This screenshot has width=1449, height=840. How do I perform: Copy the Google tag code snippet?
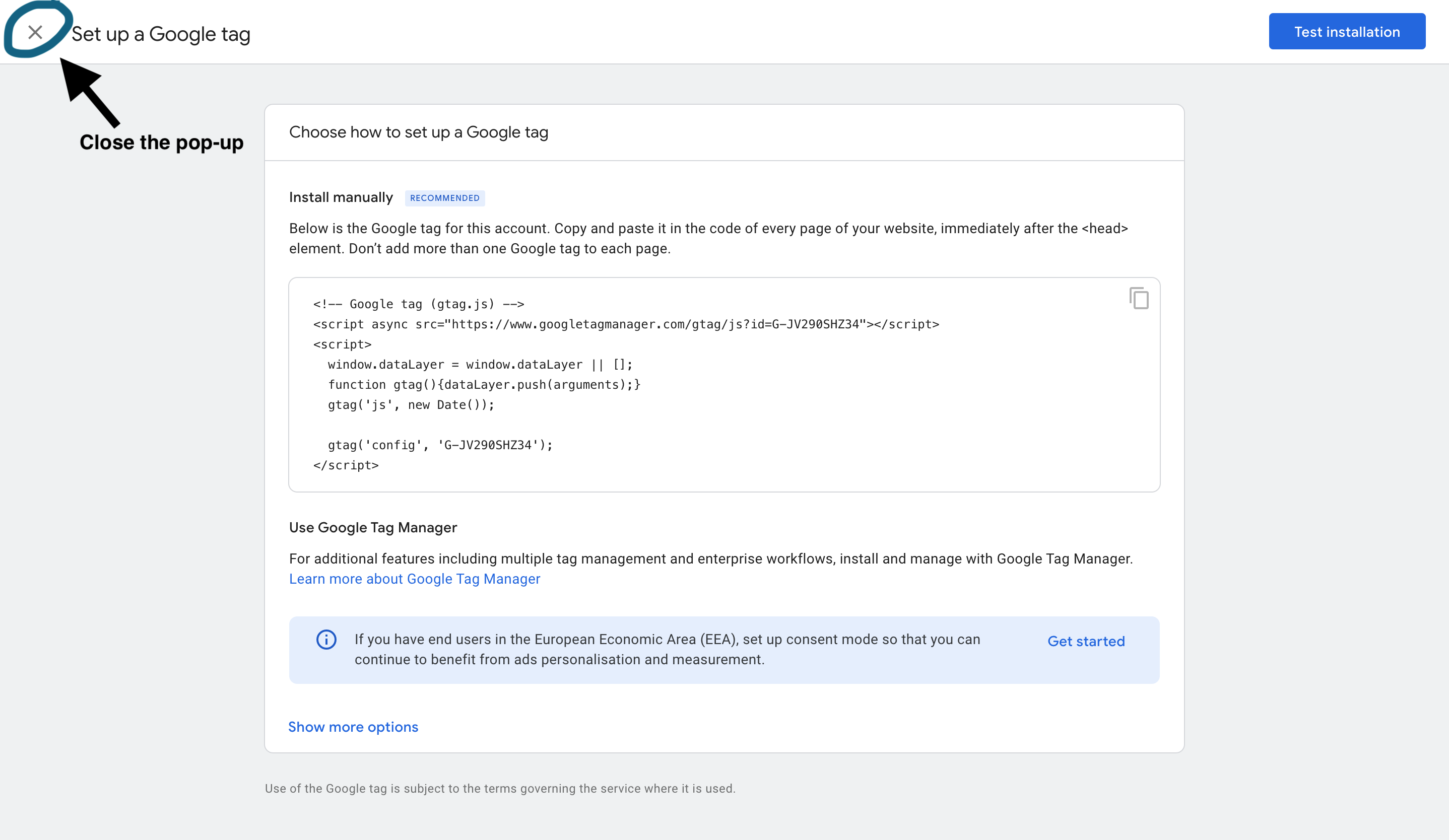pos(1139,298)
